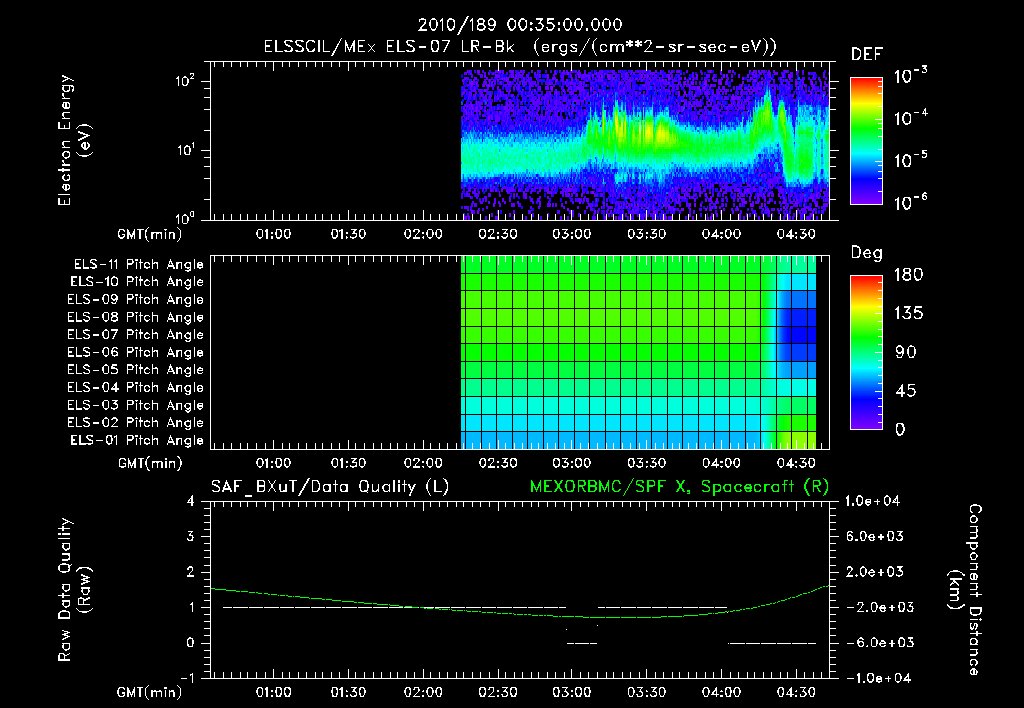Click the 10^-6 tick on DEF colorbar
This screenshot has width=1024, height=708.
point(910,202)
